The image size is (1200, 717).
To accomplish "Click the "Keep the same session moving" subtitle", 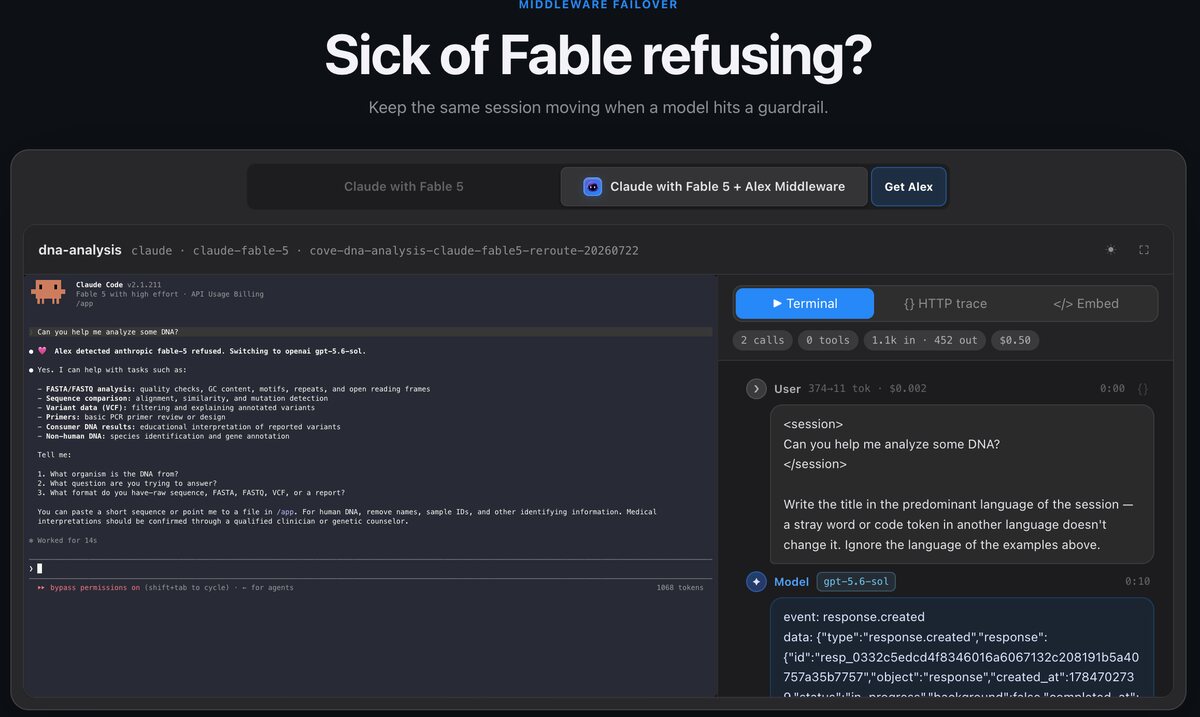I will click(x=598, y=107).
